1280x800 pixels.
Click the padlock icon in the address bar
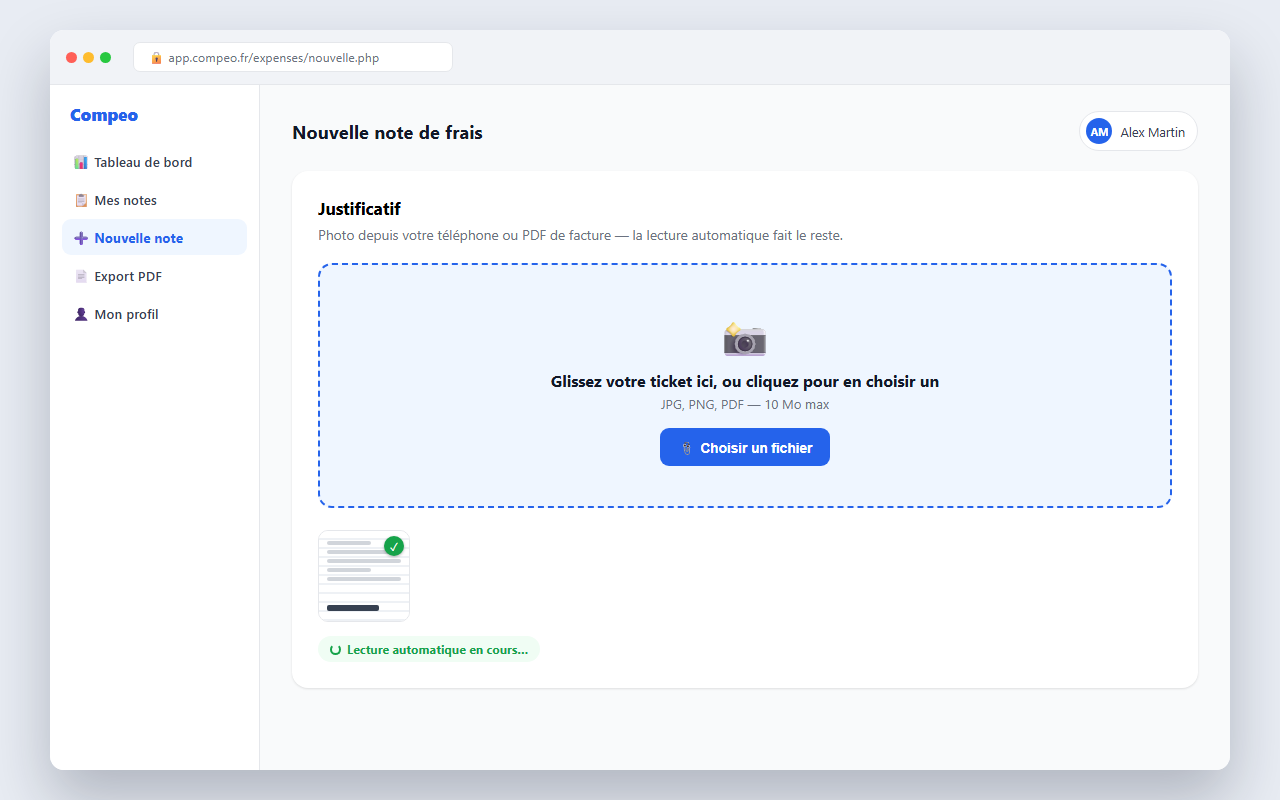[156, 58]
